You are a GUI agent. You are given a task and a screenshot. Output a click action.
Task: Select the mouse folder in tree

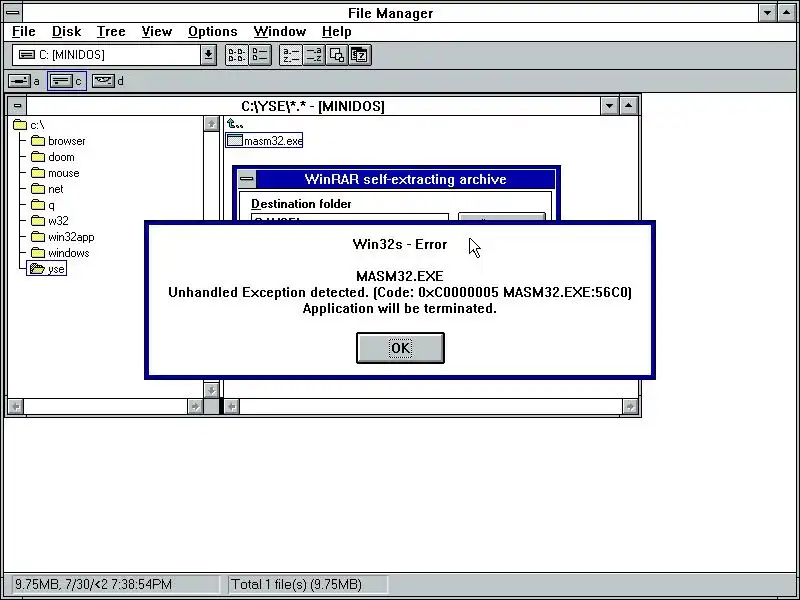coord(55,173)
